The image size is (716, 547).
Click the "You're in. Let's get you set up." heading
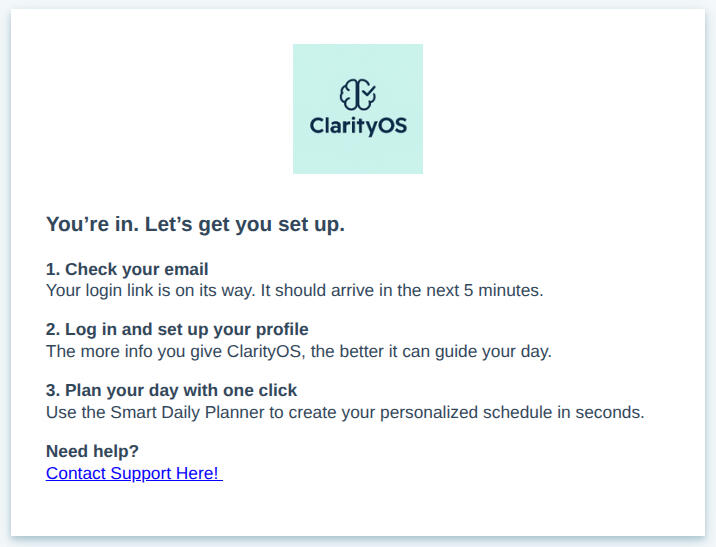point(195,224)
